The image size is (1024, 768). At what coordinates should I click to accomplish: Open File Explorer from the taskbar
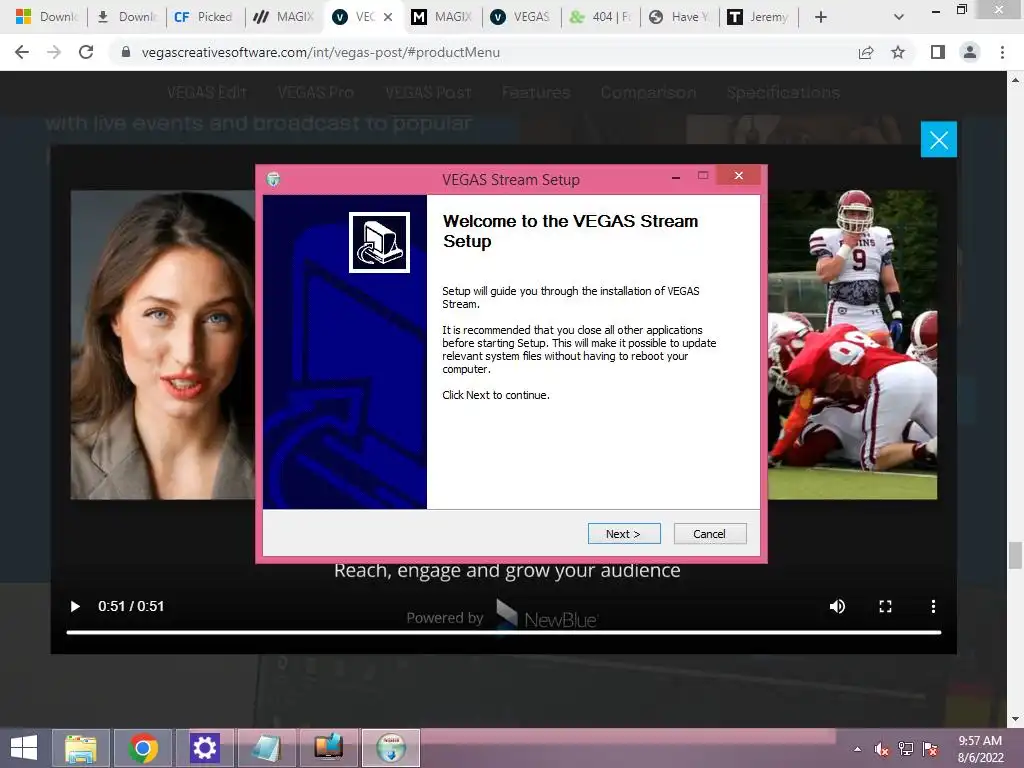[x=81, y=748]
